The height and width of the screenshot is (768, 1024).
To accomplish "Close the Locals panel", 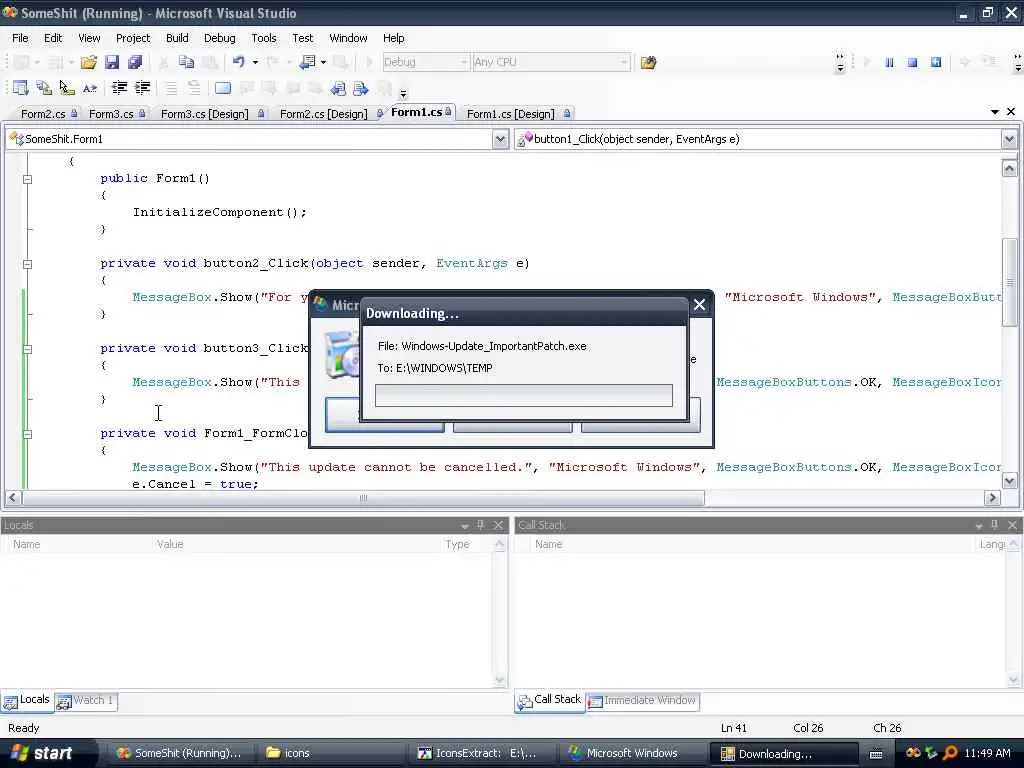I will tap(498, 525).
